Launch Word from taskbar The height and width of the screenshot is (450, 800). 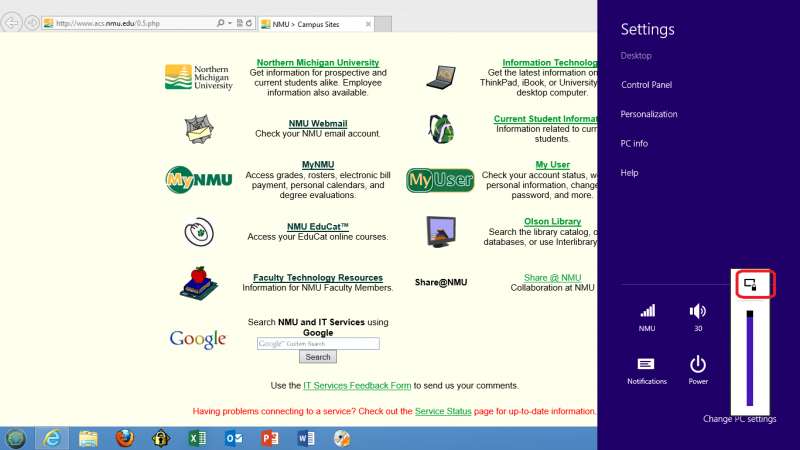tap(306, 438)
